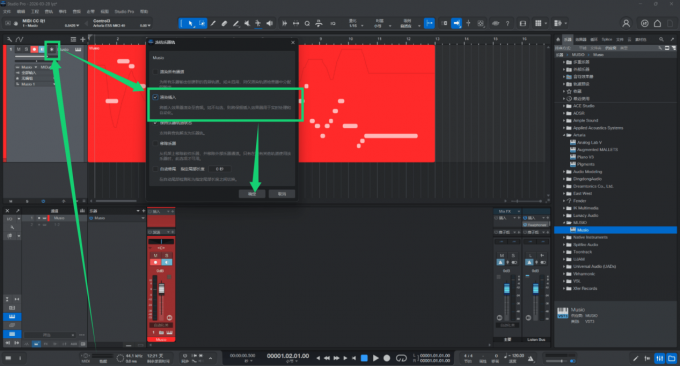Toggle the Loop button in transport
Screen dimensions: 680x366
402,358
